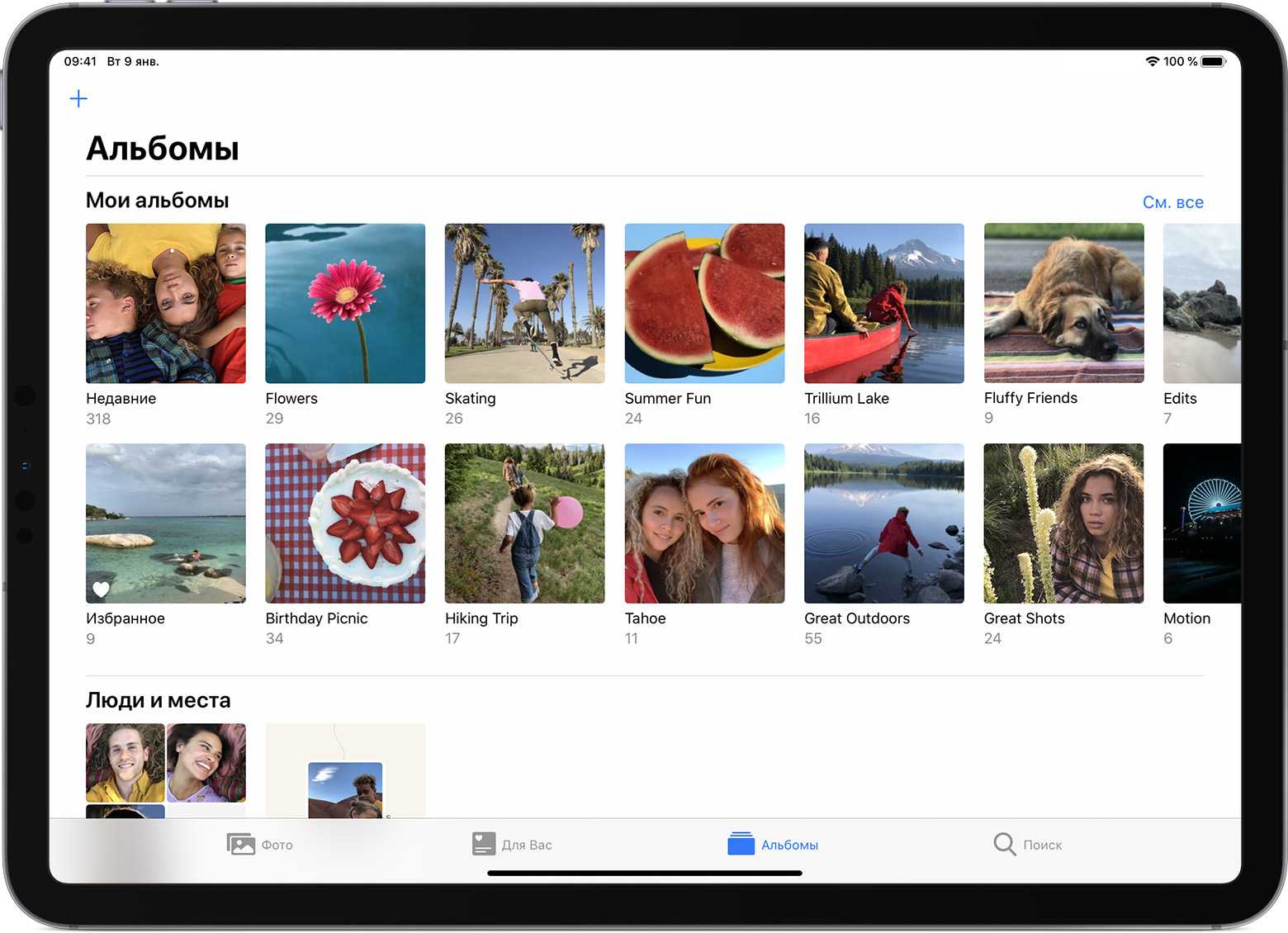Open the Skating album
This screenshot has height=933, width=1288.
click(524, 303)
